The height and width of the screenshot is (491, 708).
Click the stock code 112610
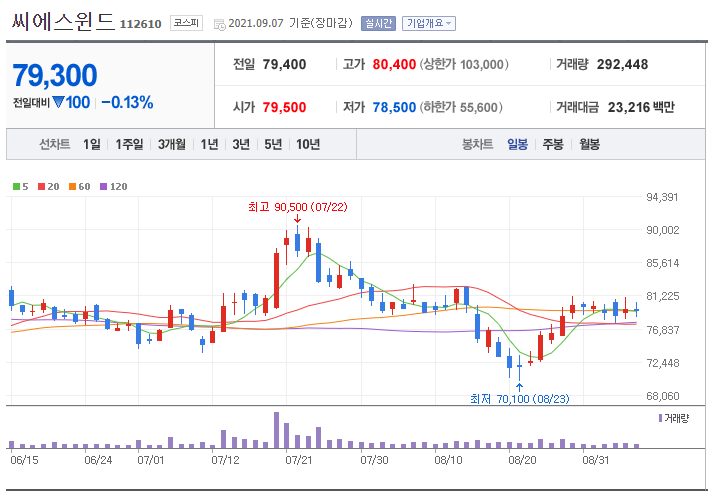[x=140, y=24]
